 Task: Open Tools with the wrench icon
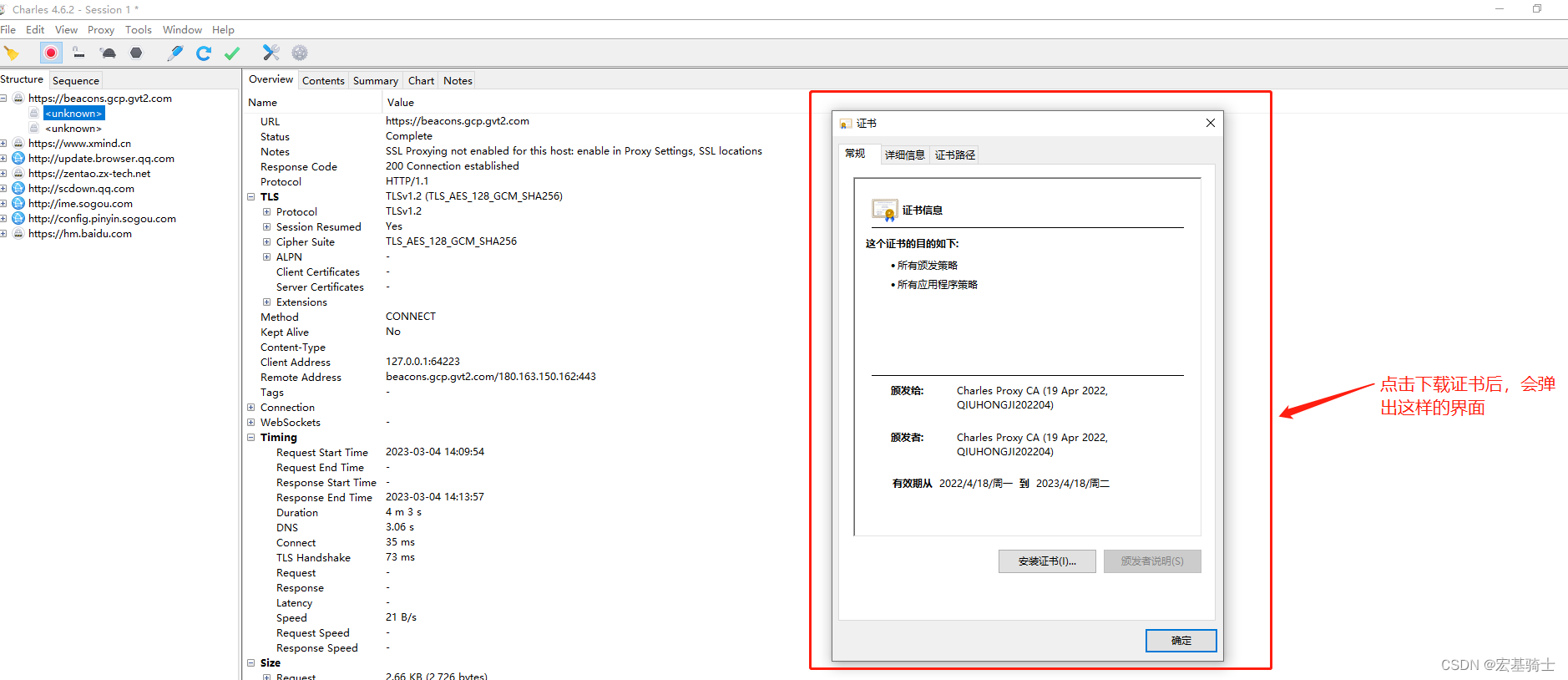point(271,53)
